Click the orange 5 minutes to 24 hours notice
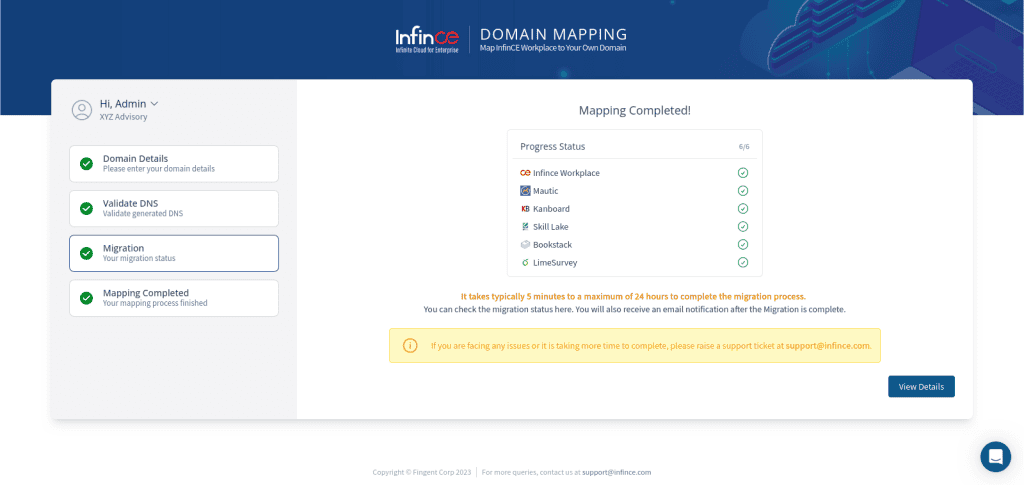Screen dimensions: 1024x485 pyautogui.click(x=633, y=296)
